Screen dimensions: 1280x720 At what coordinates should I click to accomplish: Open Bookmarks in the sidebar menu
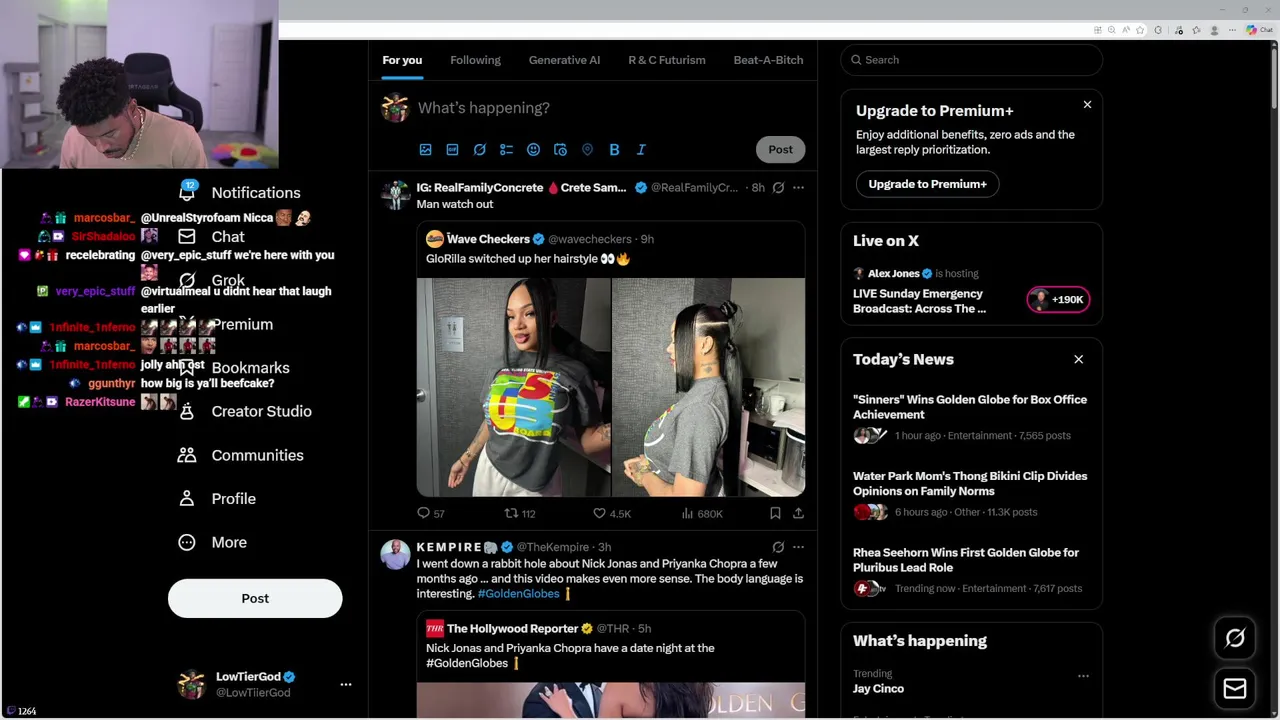[x=250, y=368]
